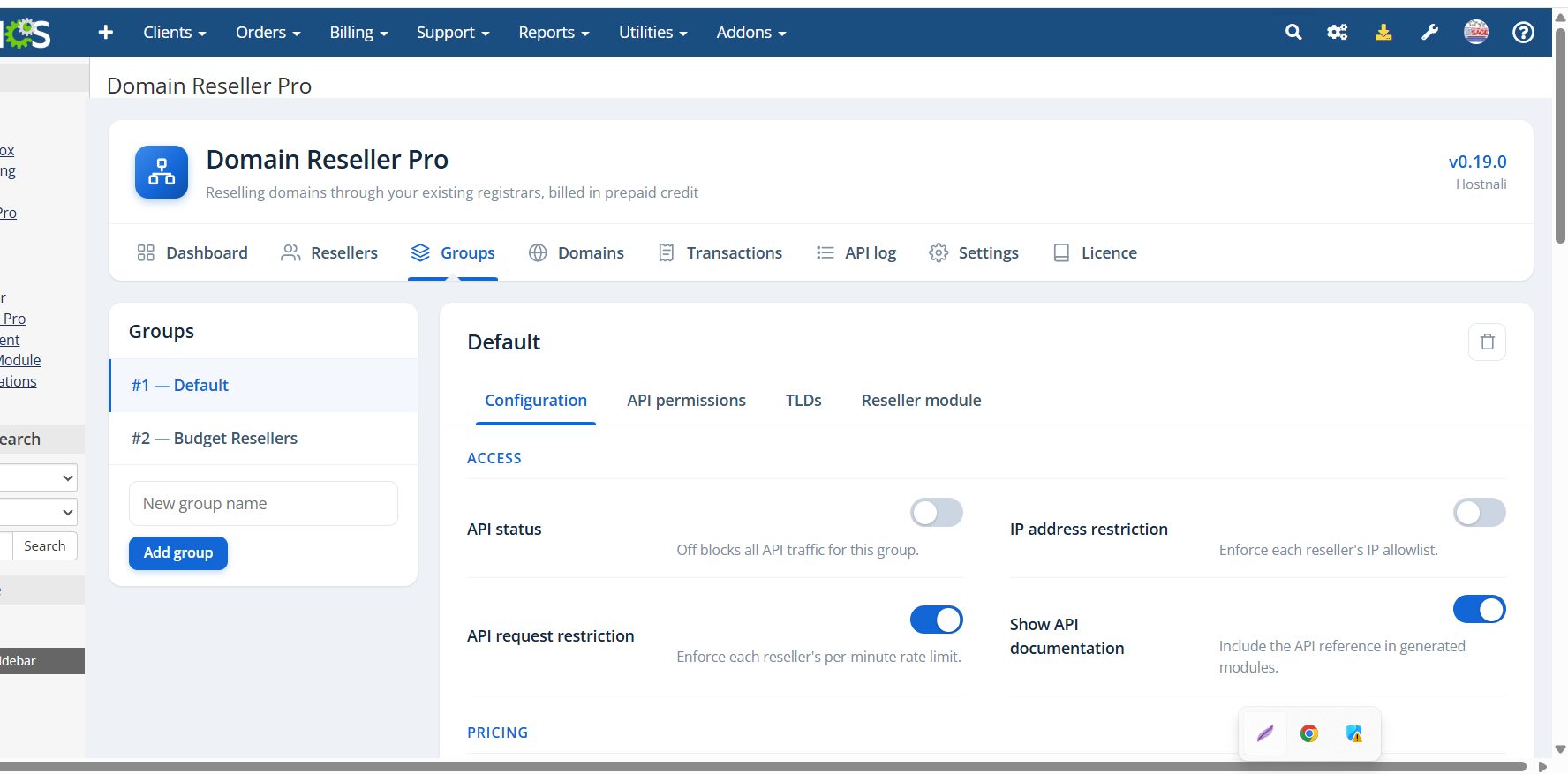Open the TLDs tab

[x=803, y=401]
